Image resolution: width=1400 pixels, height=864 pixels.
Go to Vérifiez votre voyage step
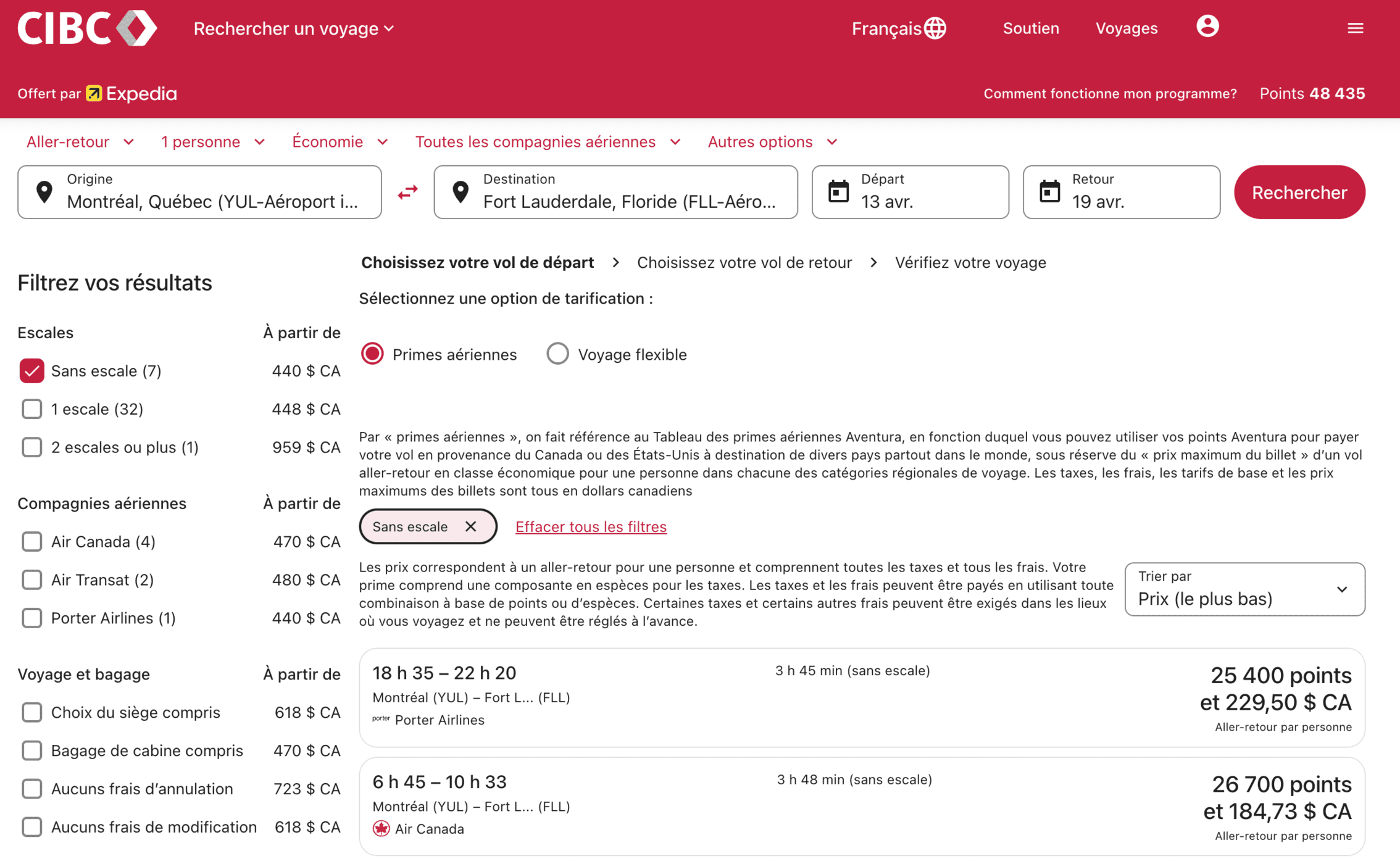tap(971, 263)
